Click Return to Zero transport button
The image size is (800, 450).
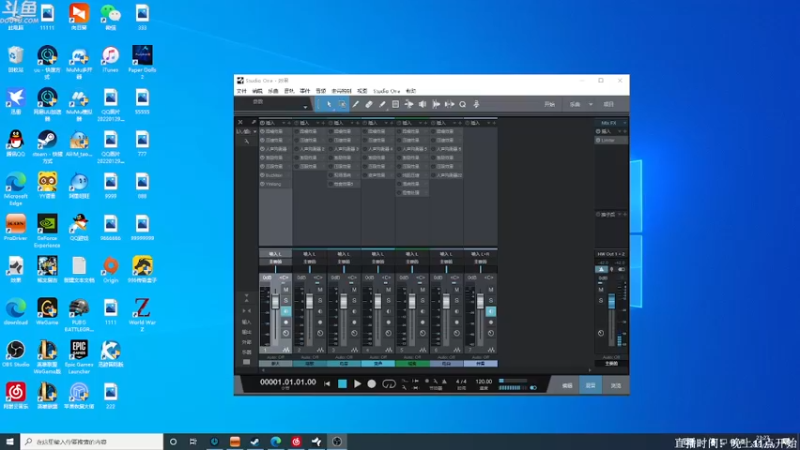pos(327,384)
